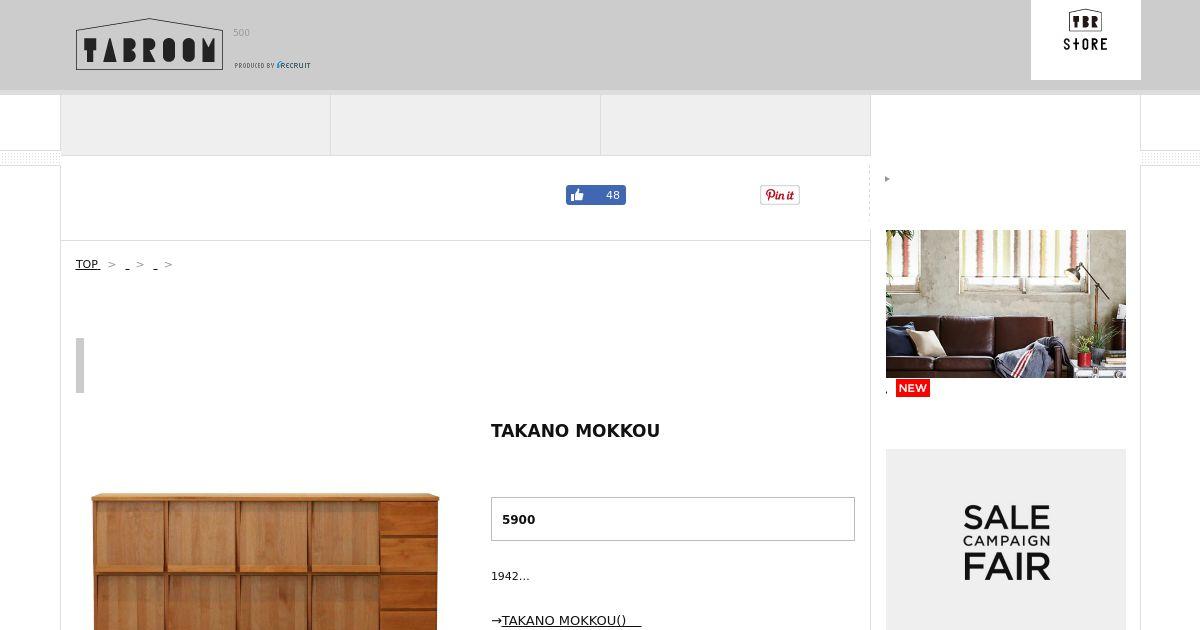Image resolution: width=1200 pixels, height=630 pixels.
Task: Follow the →TAKANO MOKKOU() link
Action: click(566, 620)
